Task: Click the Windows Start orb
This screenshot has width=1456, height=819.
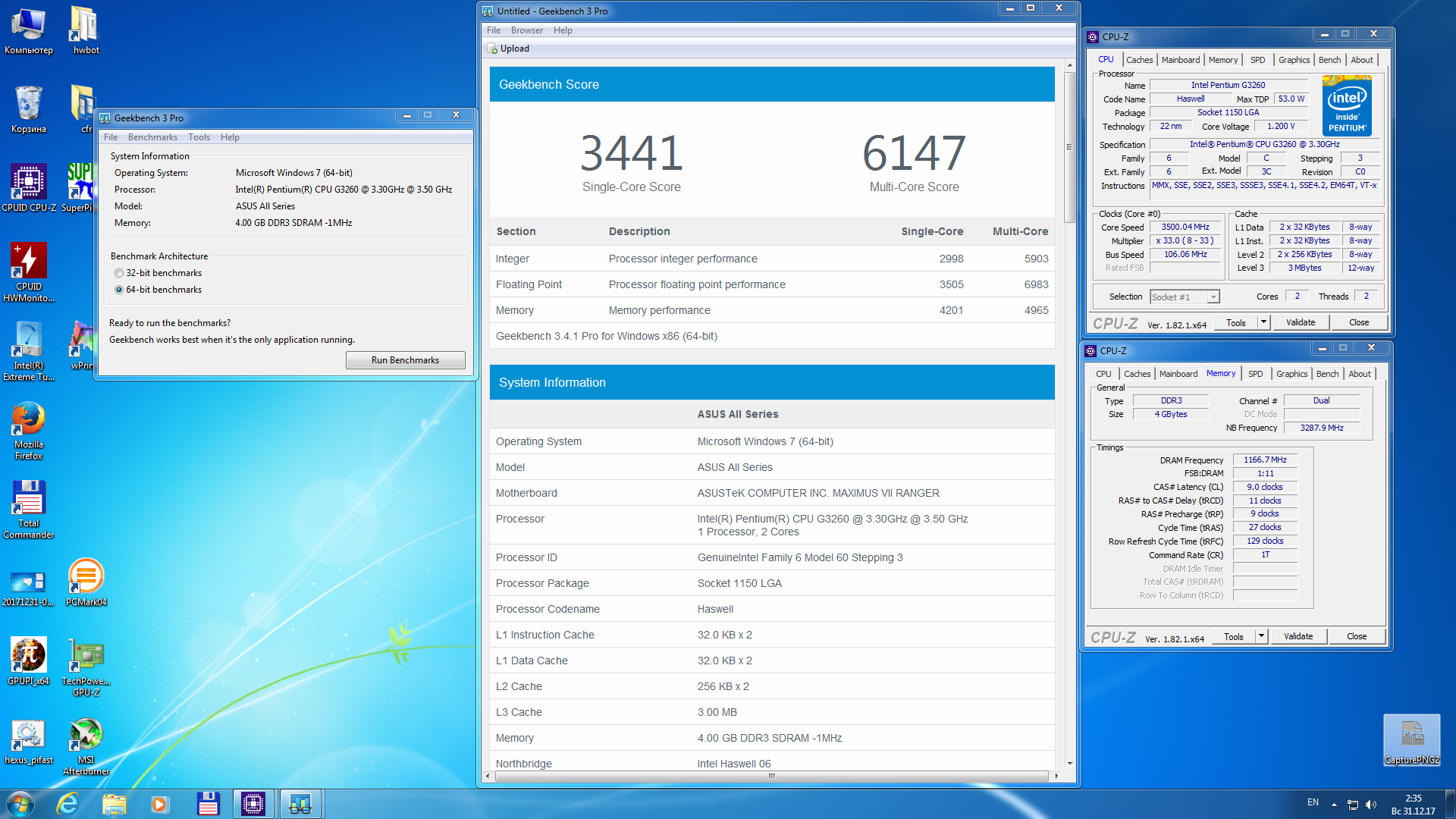Action: click(20, 804)
